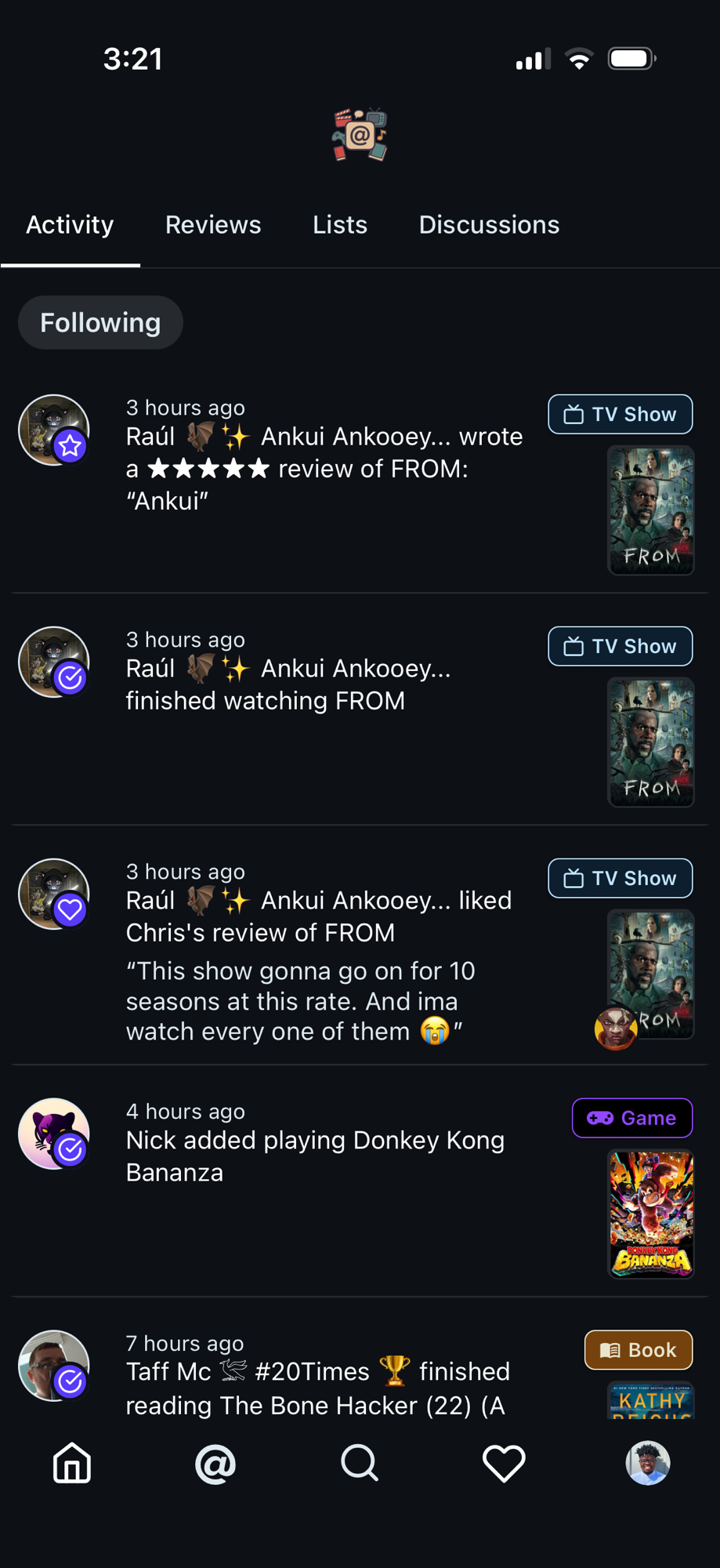Tap the app logo at top

360,135
